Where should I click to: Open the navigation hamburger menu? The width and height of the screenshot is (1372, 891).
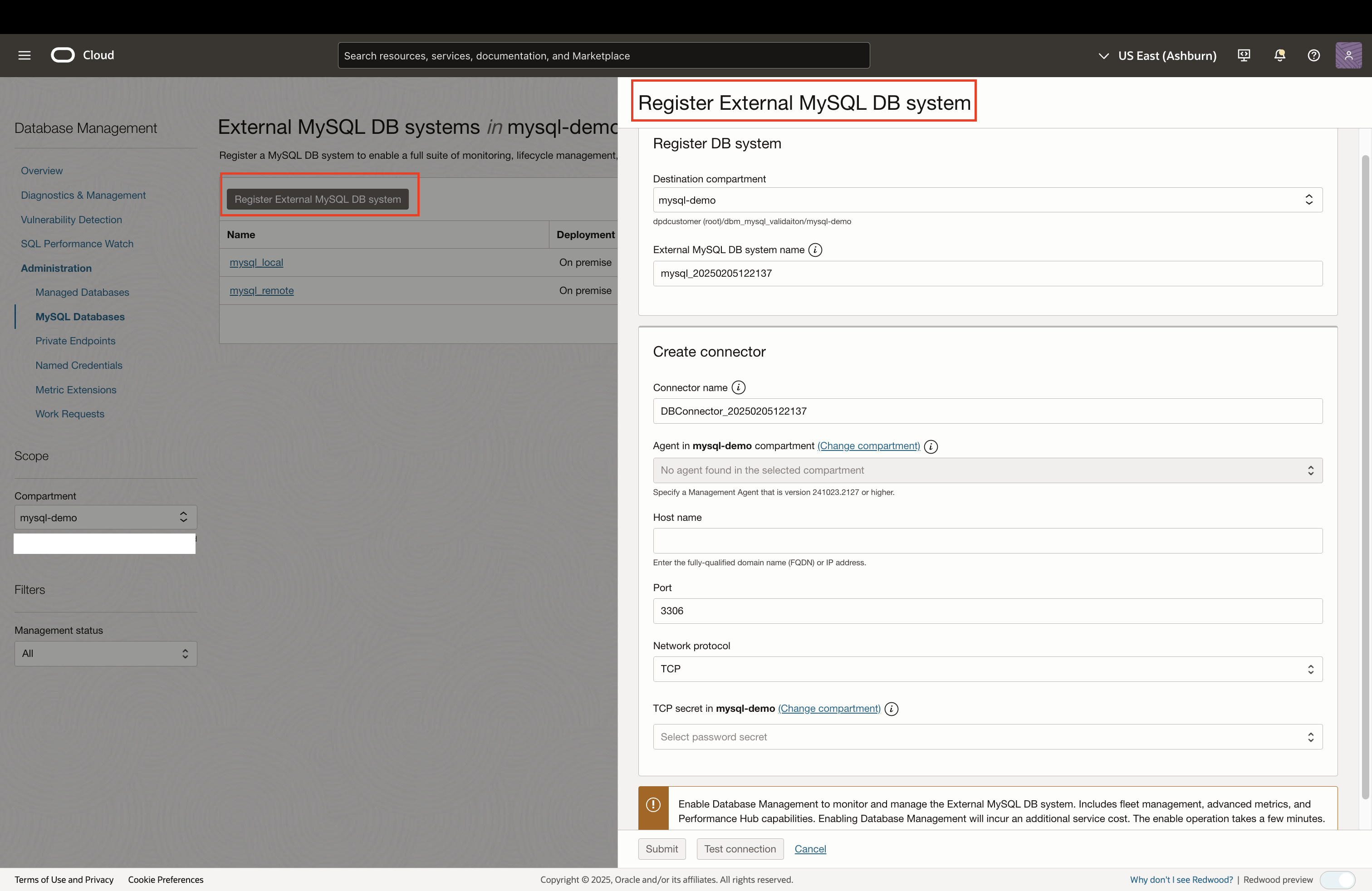coord(24,55)
